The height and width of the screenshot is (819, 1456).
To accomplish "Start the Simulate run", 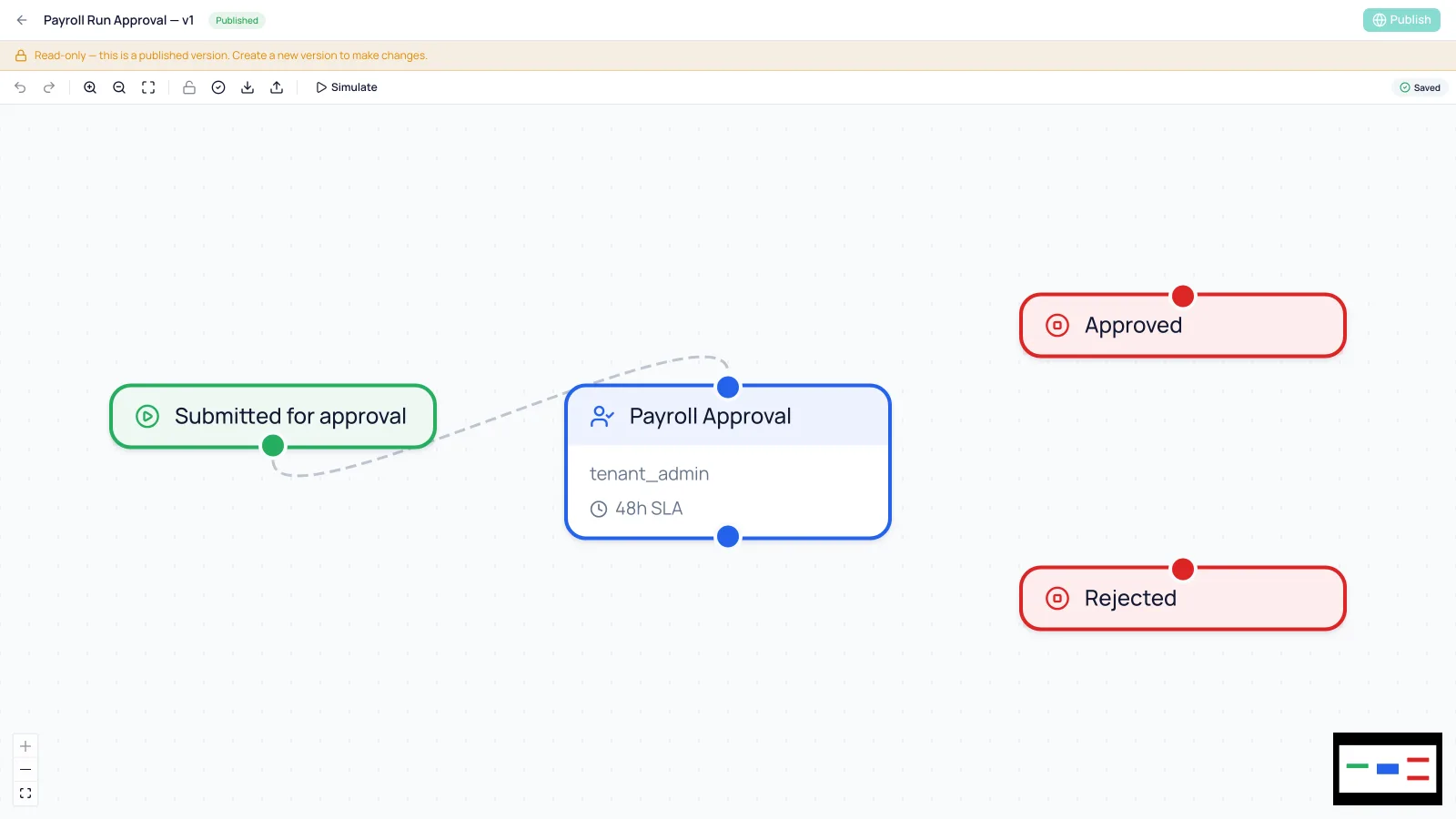I will pyautogui.click(x=347, y=87).
